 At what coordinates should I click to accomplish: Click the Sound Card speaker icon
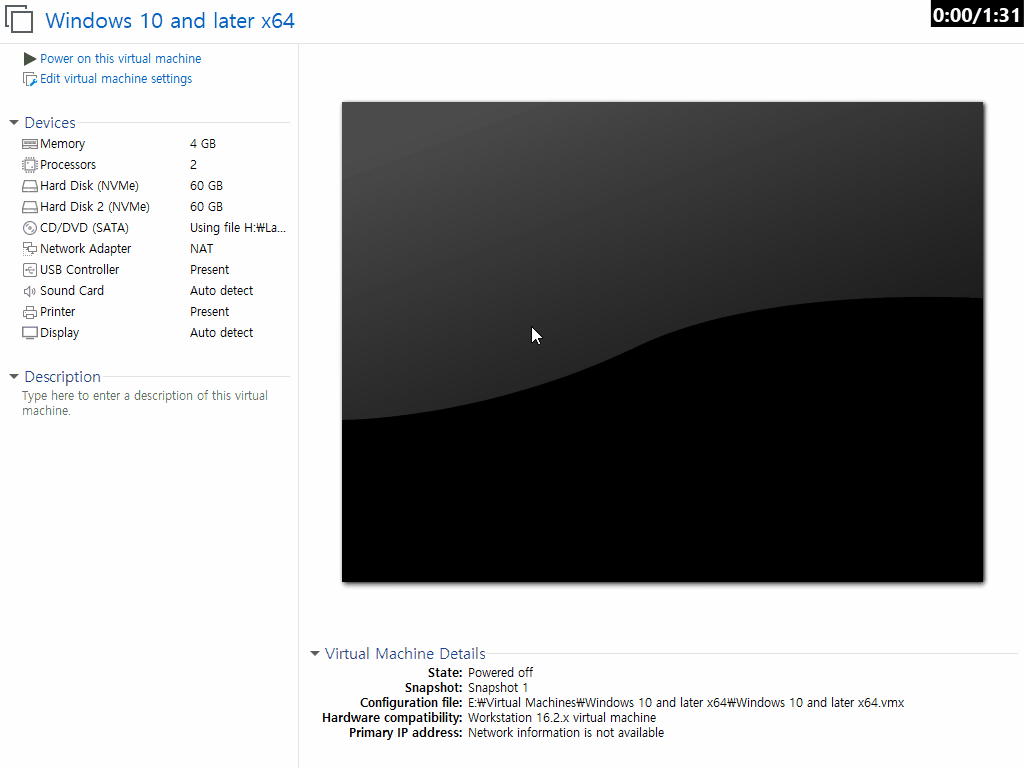[x=29, y=291]
